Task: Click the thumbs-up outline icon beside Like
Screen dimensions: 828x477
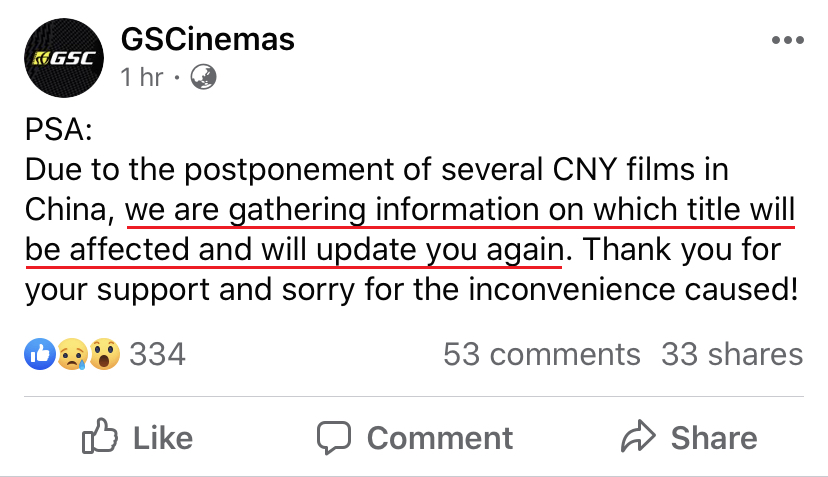Action: pyautogui.click(x=99, y=437)
